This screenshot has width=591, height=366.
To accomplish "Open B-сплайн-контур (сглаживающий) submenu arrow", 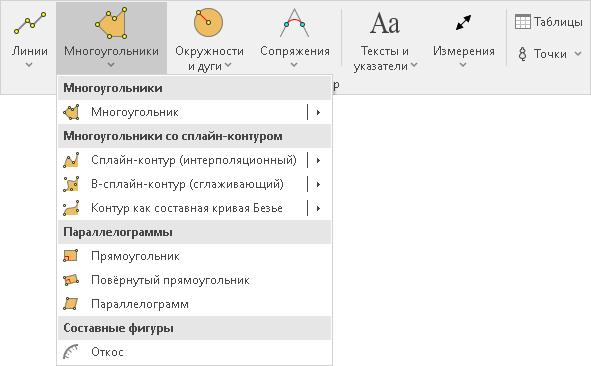I will click(x=318, y=184).
